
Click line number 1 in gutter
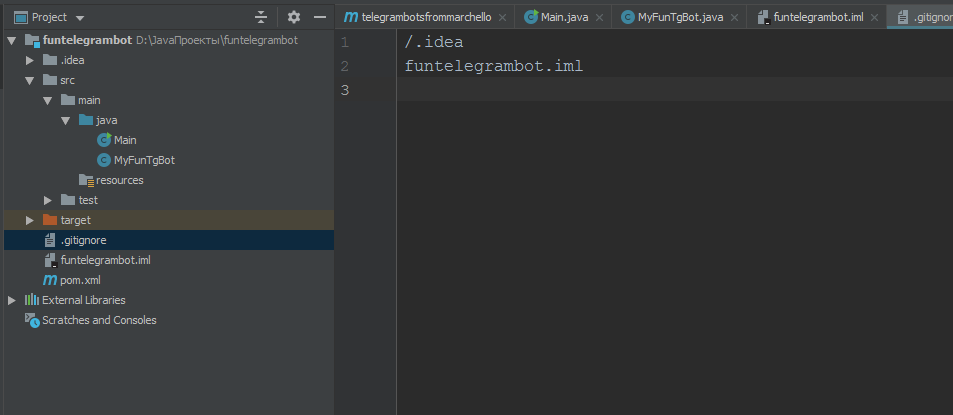click(346, 43)
